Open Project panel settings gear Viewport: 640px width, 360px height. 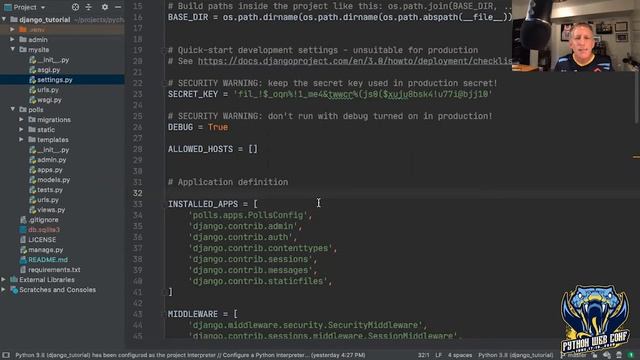coord(105,7)
